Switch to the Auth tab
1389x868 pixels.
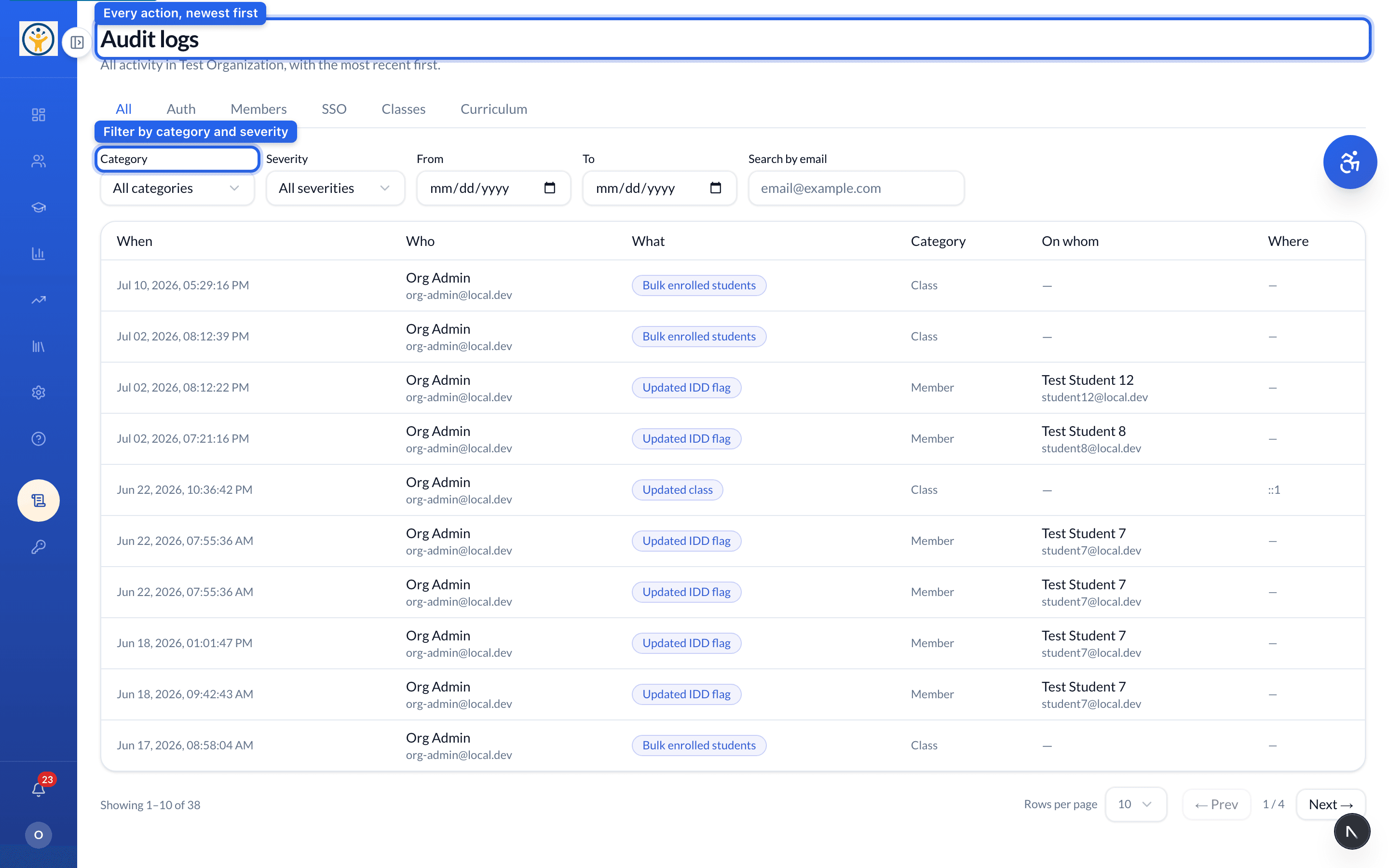pos(181,109)
